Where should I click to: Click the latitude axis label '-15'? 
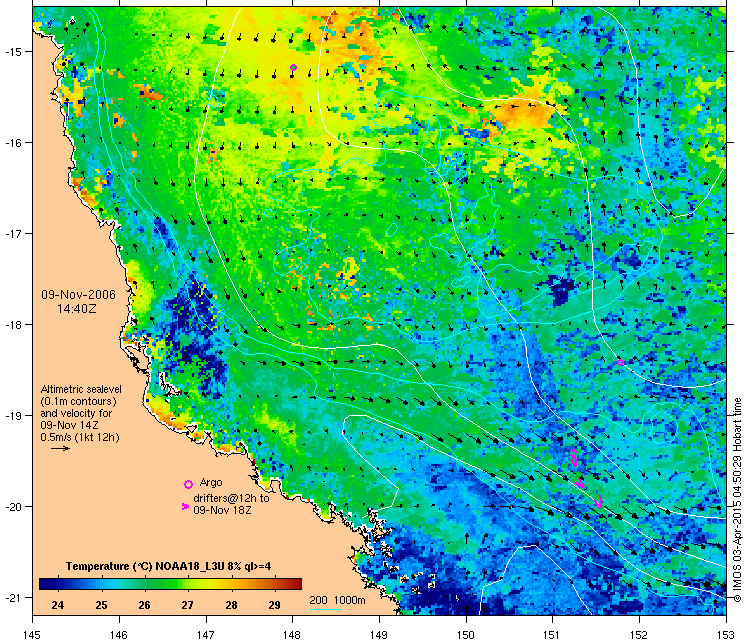coord(12,52)
